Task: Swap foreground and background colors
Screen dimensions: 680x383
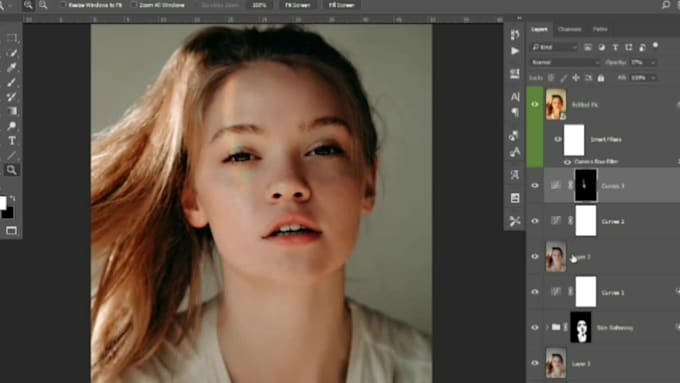Action: click(x=13, y=198)
